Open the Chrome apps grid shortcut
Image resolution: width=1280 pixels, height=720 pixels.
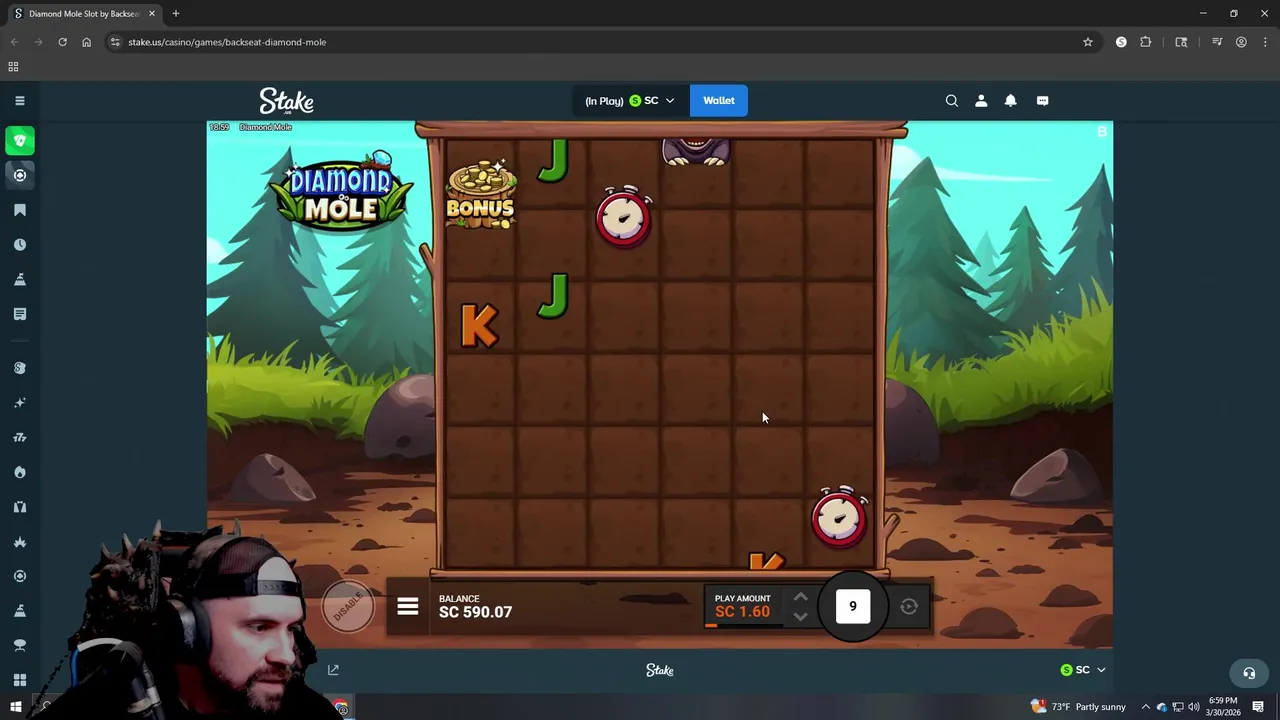13,67
